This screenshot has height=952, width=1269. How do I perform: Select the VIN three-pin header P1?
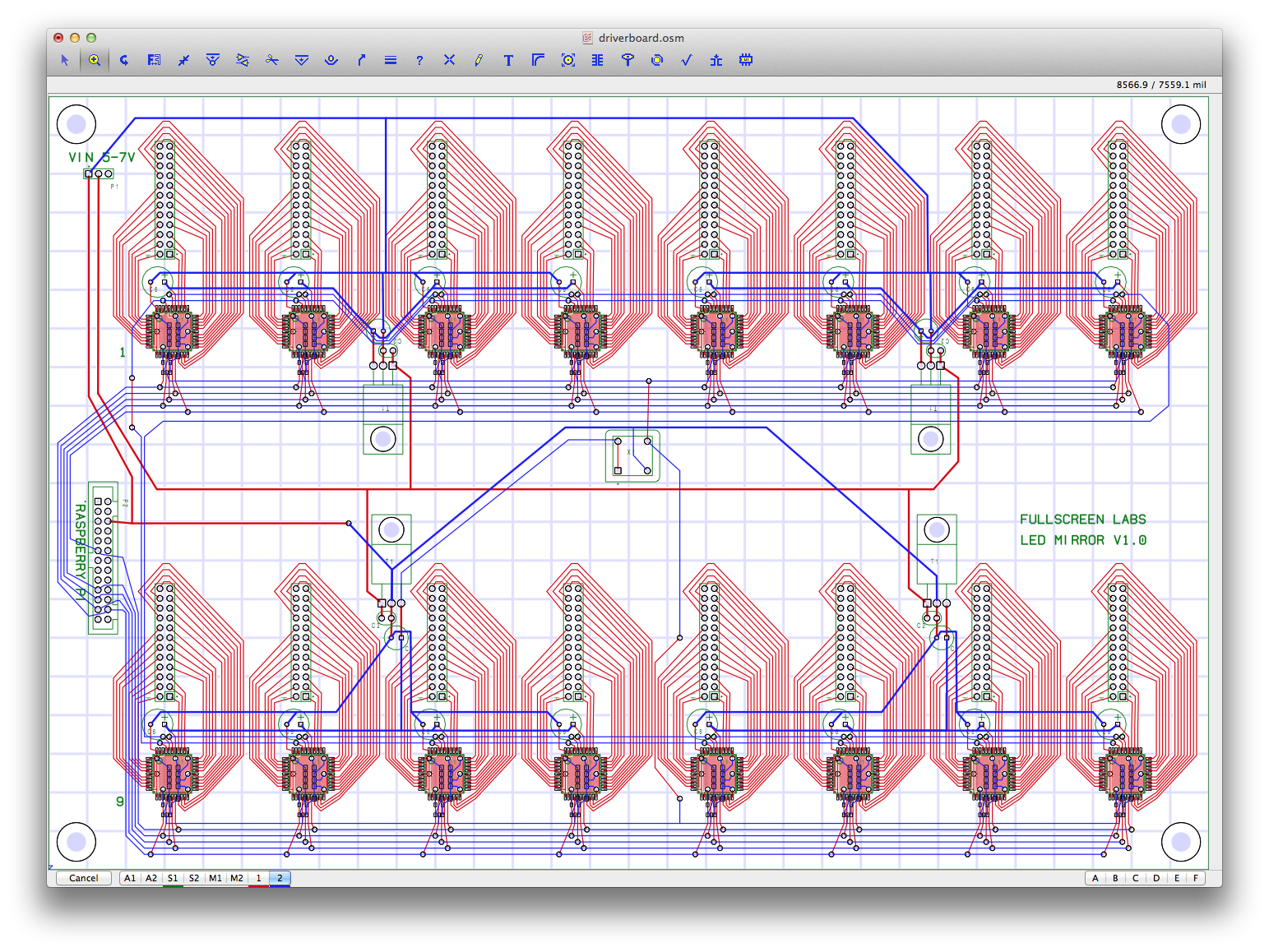point(98,173)
